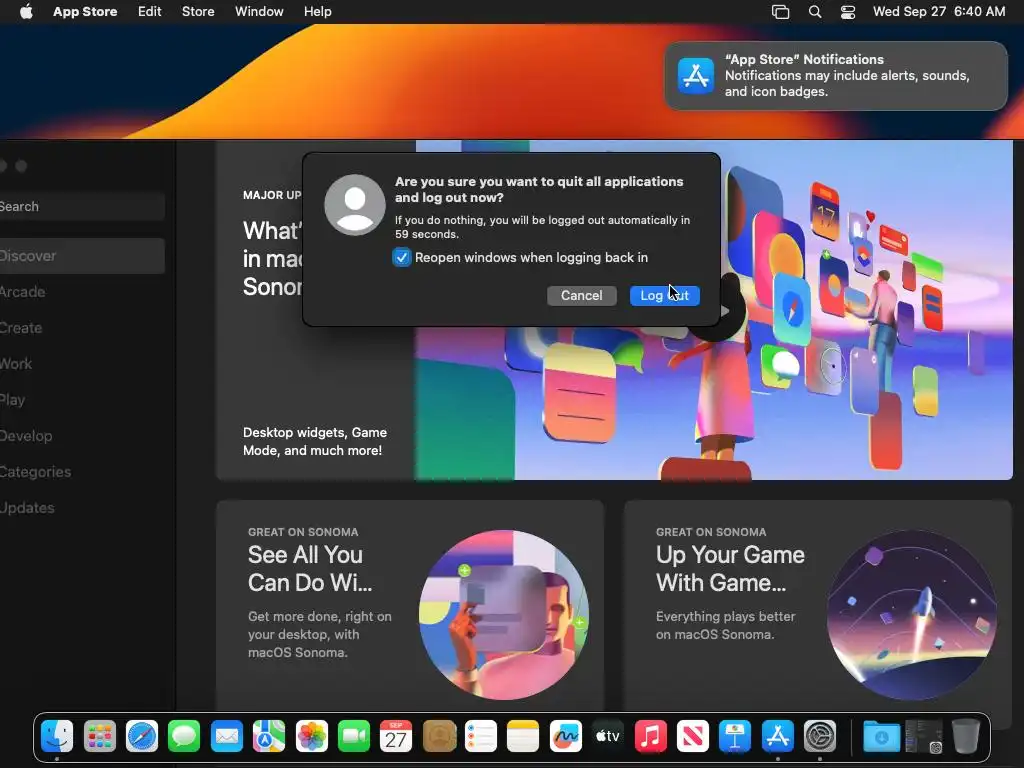Select Updates in App Store sidebar
The height and width of the screenshot is (768, 1024).
pos(80,507)
